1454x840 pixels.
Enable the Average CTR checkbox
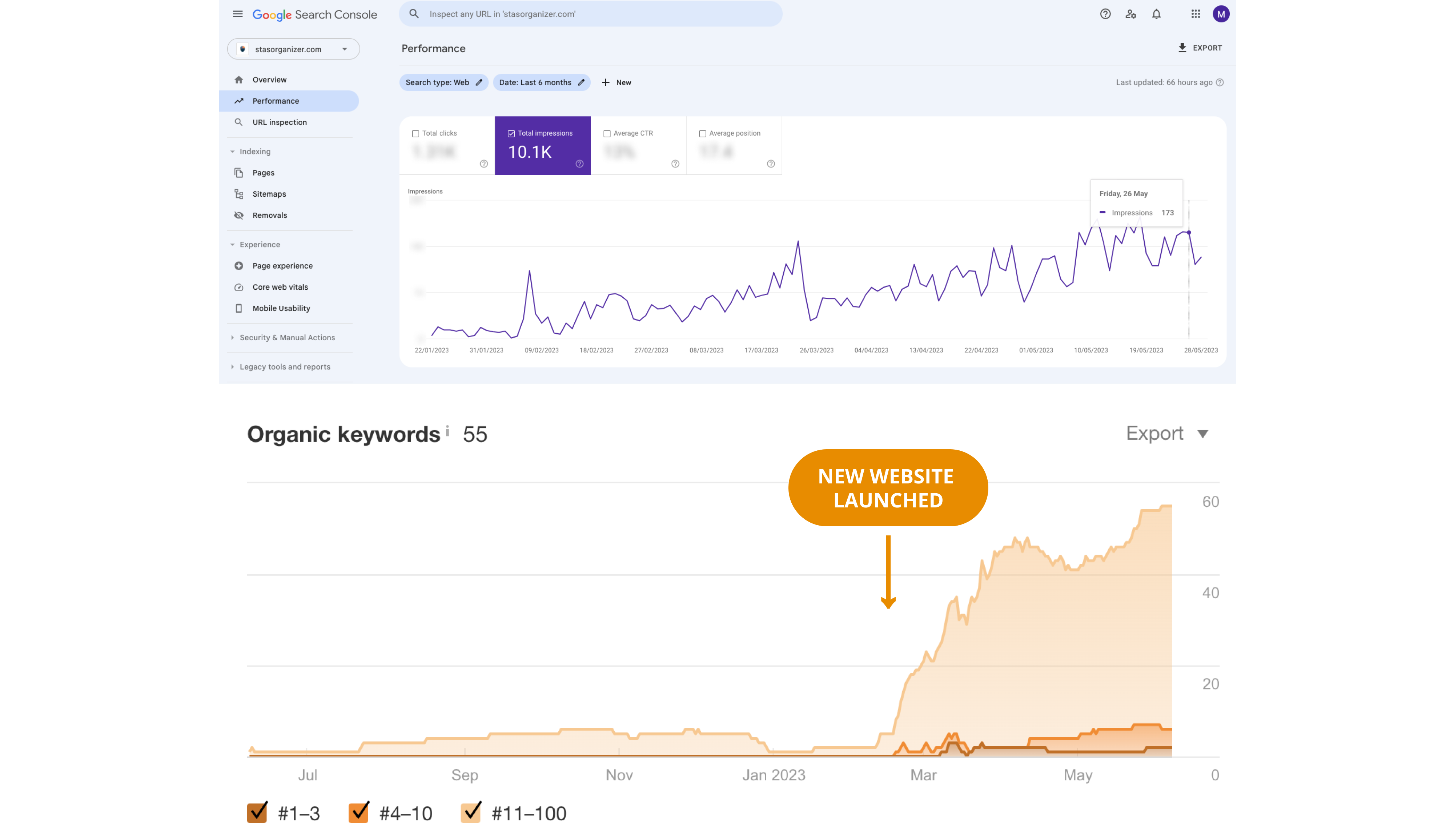[x=607, y=133]
